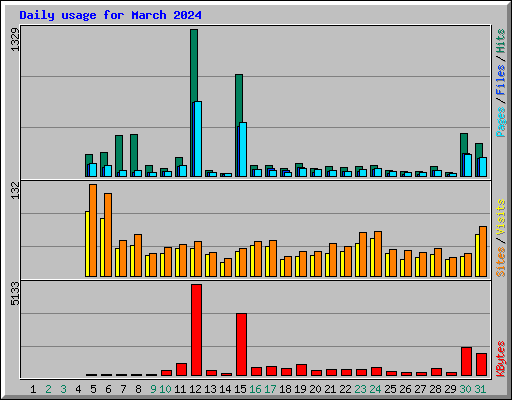Click the 5133 KBytes axis value
The height and width of the screenshot is (400, 512).
click(15, 294)
